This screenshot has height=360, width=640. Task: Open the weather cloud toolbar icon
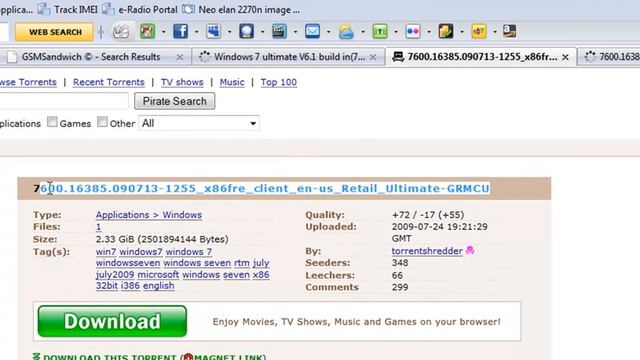(x=346, y=32)
